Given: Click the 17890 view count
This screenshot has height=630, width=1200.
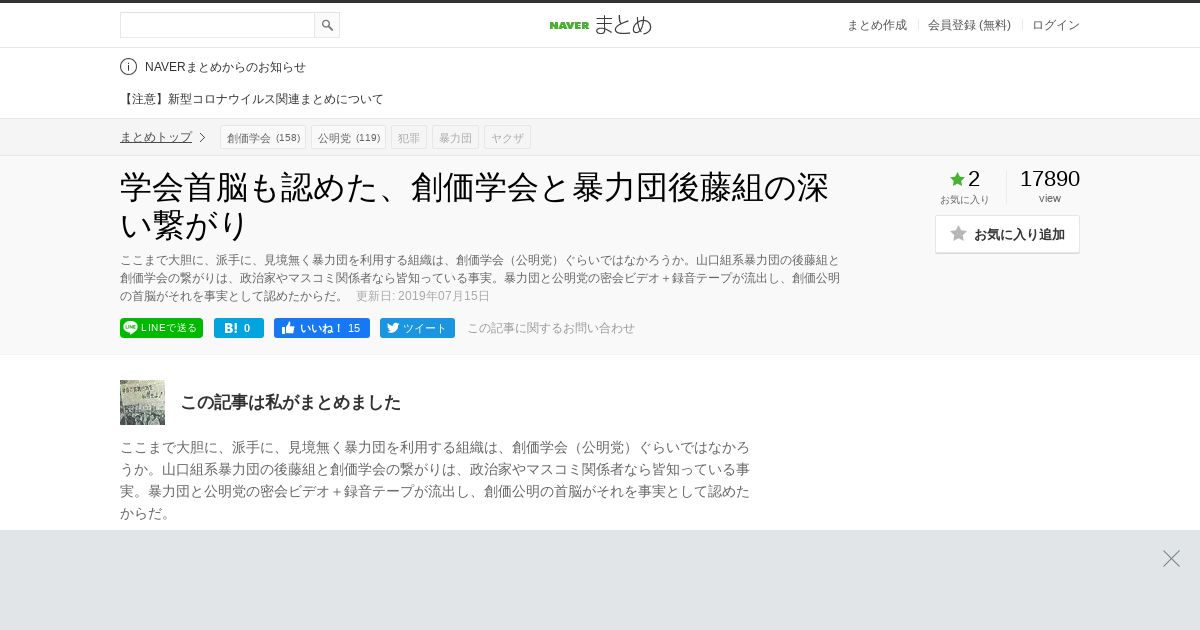Looking at the screenshot, I should click(1050, 179).
